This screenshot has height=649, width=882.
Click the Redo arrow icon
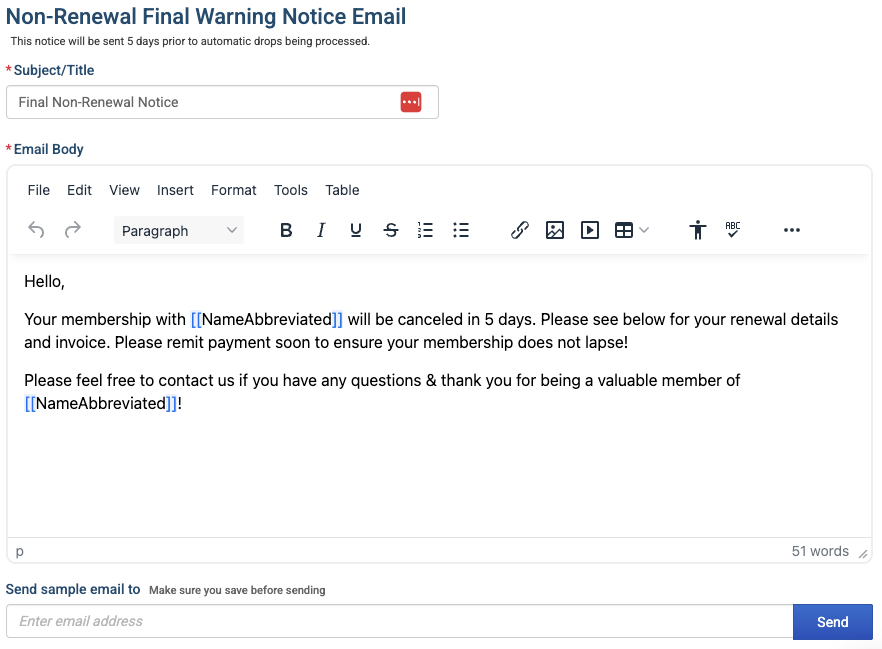tap(73, 230)
